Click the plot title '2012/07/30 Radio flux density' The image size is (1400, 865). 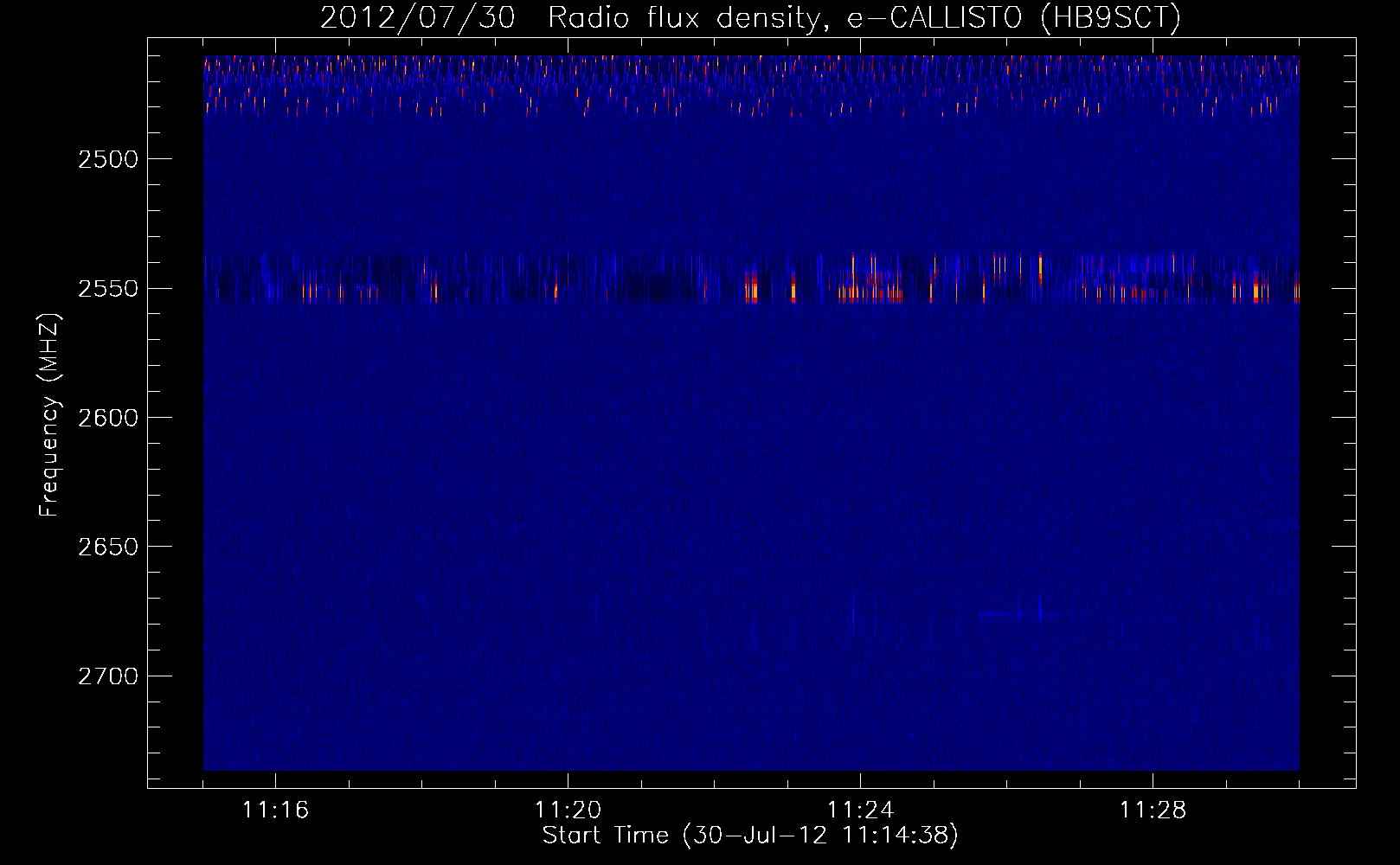pyautogui.click(x=750, y=17)
